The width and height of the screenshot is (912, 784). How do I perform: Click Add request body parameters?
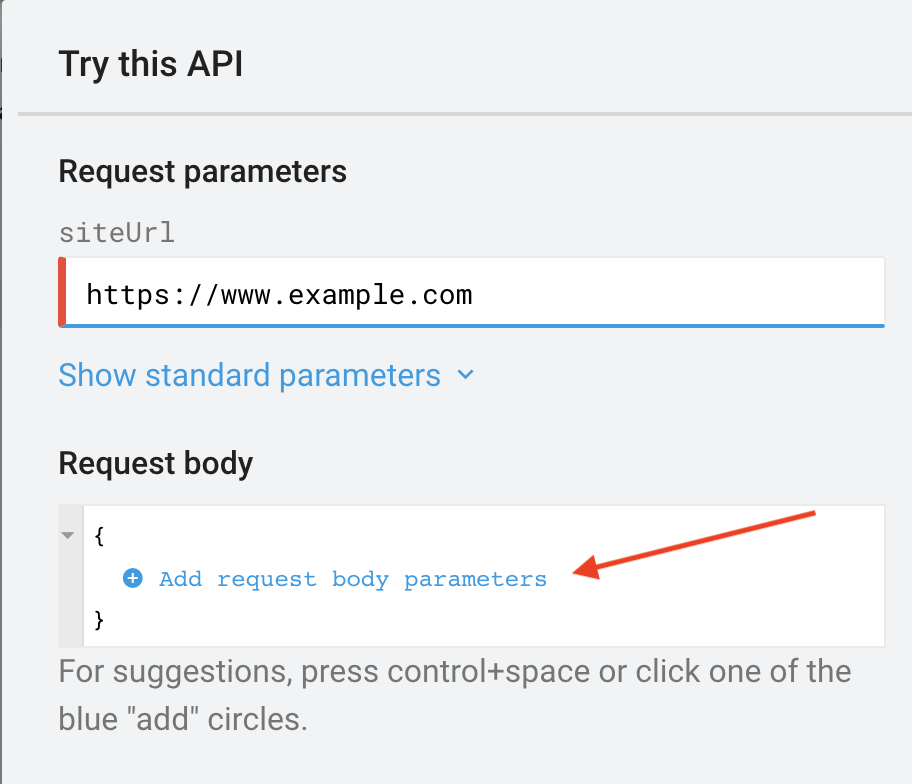click(x=352, y=579)
